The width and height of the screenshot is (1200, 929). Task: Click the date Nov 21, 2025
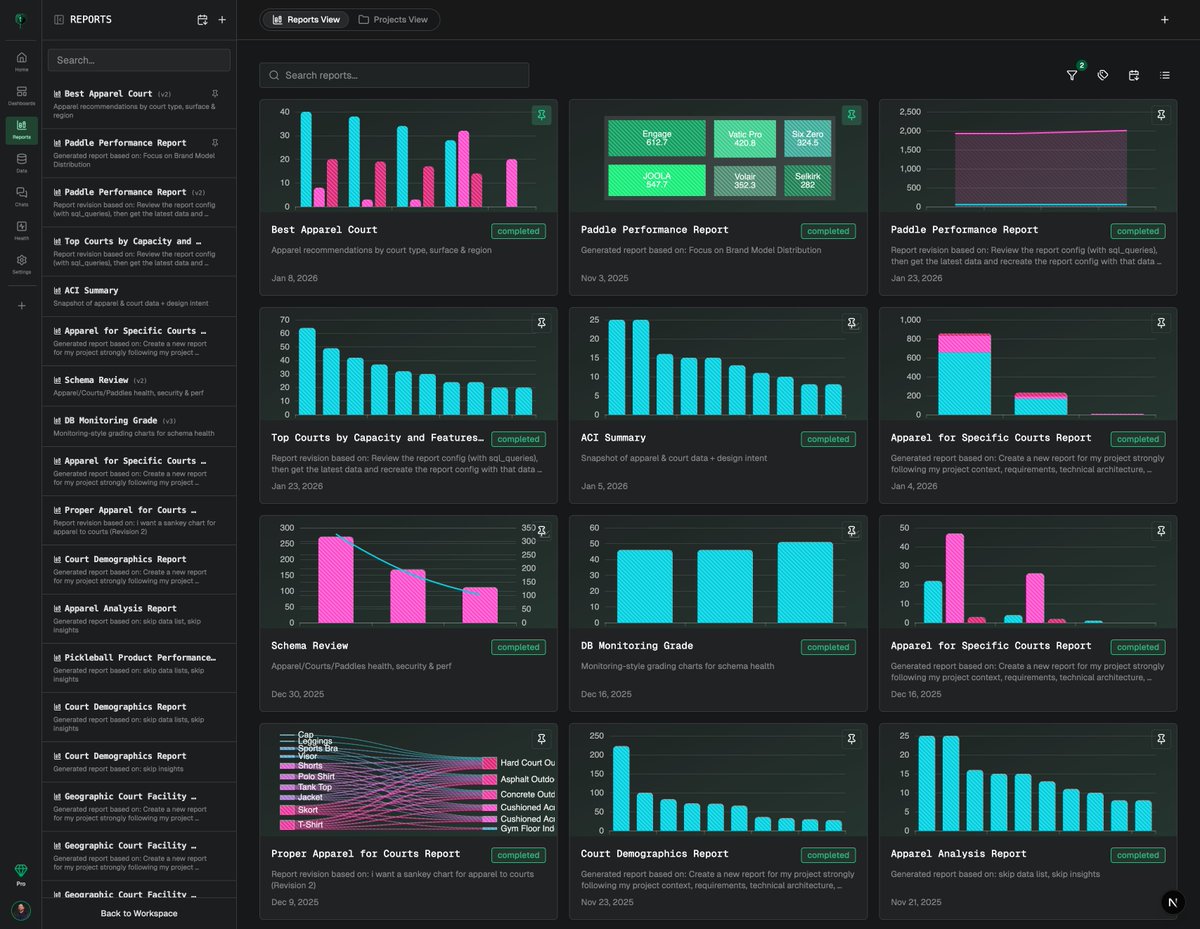[918, 902]
